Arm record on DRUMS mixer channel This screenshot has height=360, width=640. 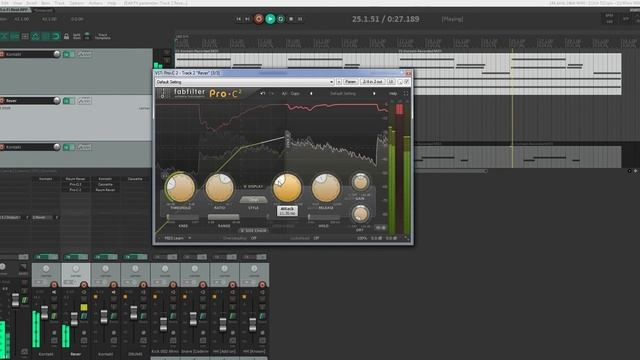coord(143,284)
